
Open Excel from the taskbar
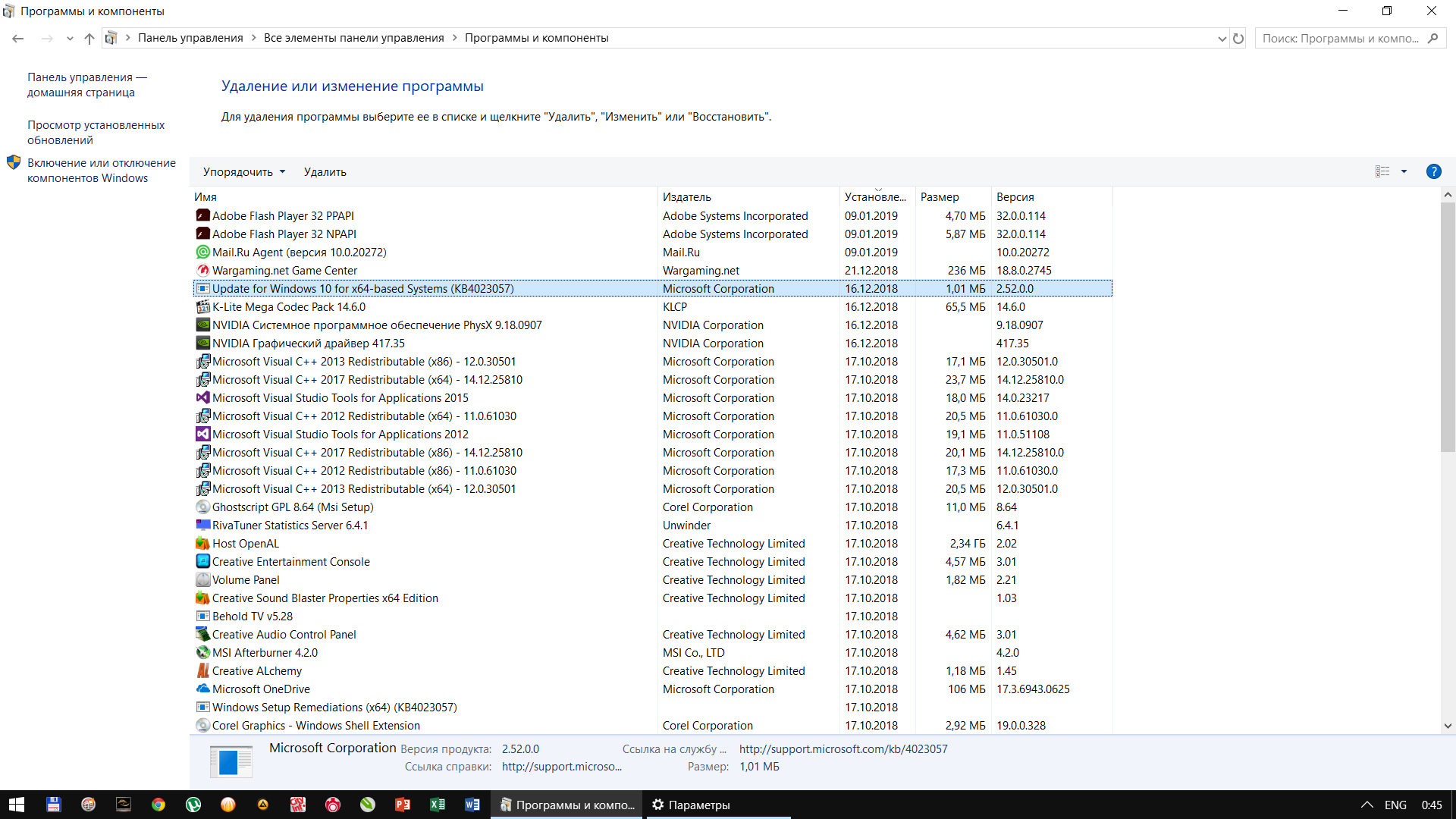pos(438,805)
